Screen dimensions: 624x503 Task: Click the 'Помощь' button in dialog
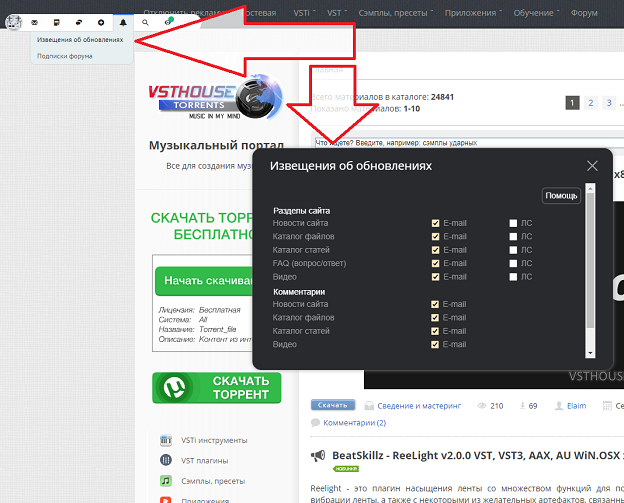point(561,196)
